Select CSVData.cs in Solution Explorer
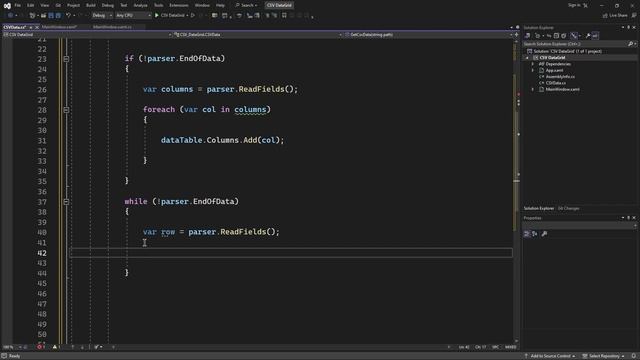640x360 pixels. 556,83
